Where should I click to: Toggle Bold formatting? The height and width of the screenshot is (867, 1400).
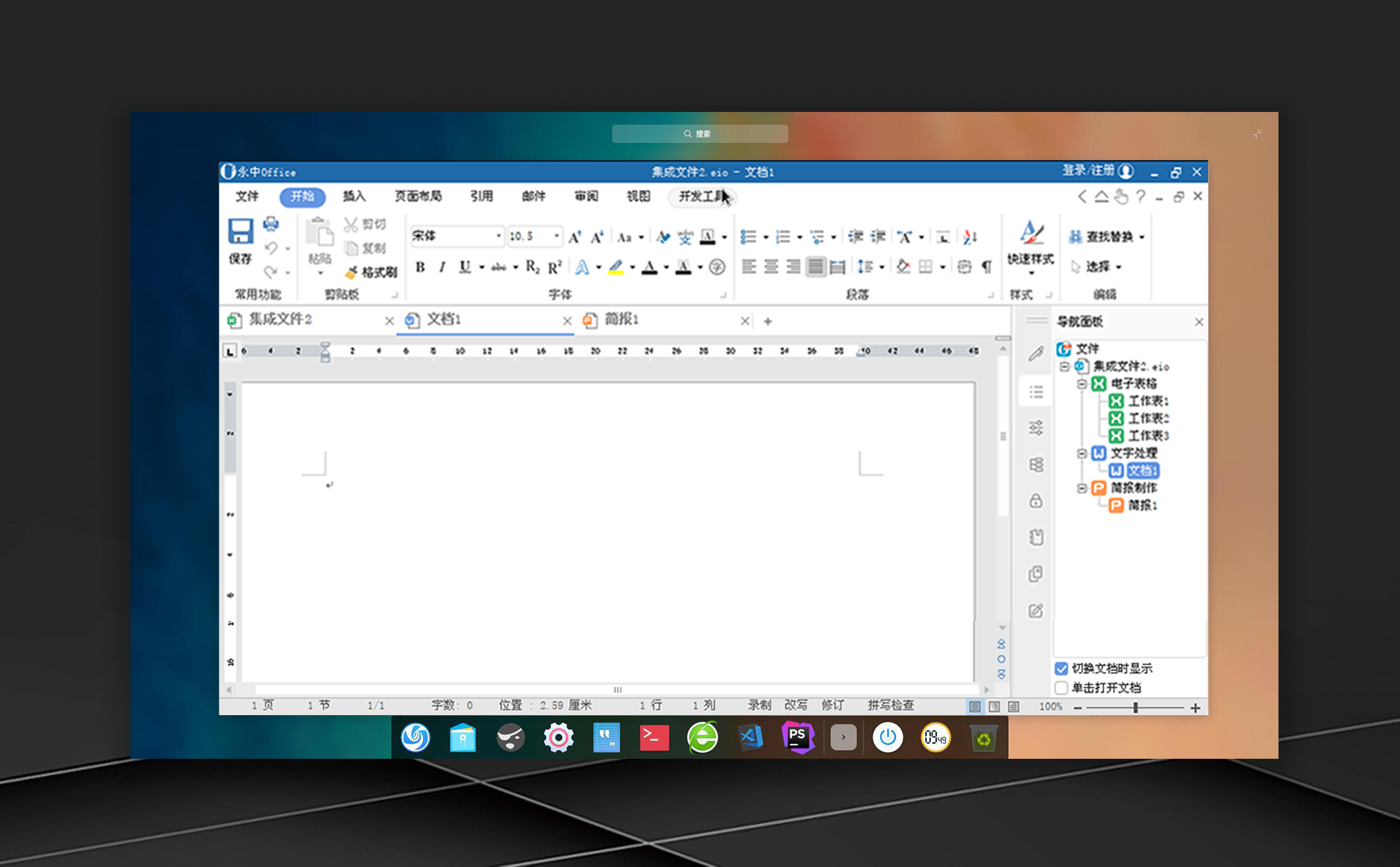(420, 267)
